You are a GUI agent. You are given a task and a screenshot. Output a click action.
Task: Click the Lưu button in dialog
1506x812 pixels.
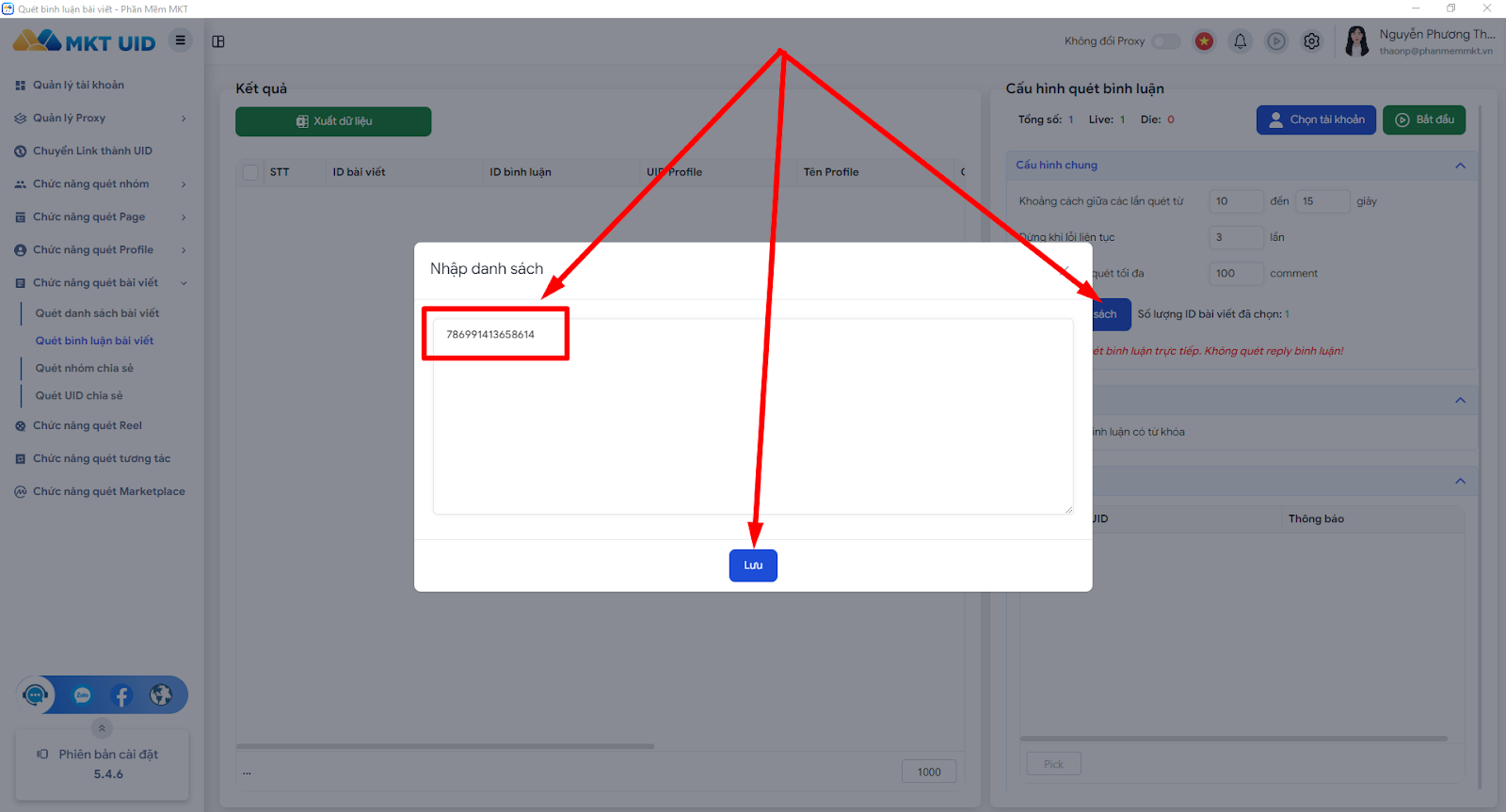point(753,565)
